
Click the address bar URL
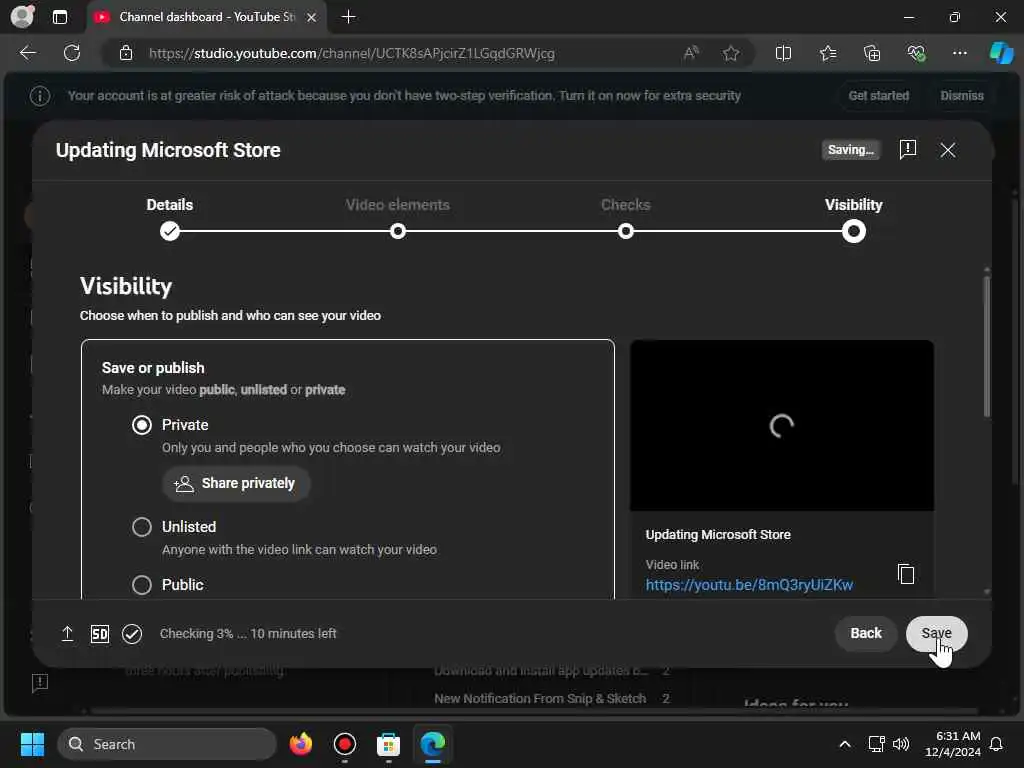[351, 54]
